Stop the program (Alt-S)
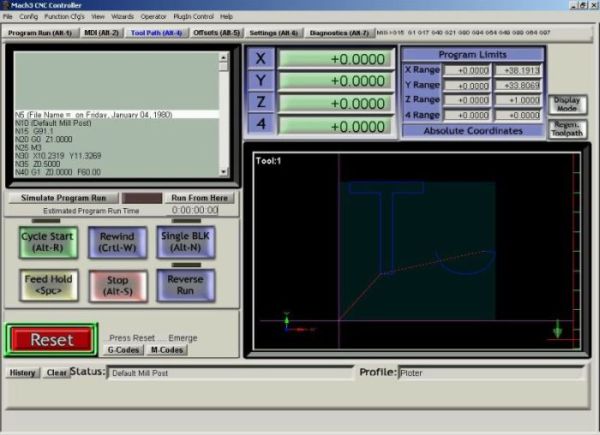Viewport: 600px width, 435px height. pos(118,286)
